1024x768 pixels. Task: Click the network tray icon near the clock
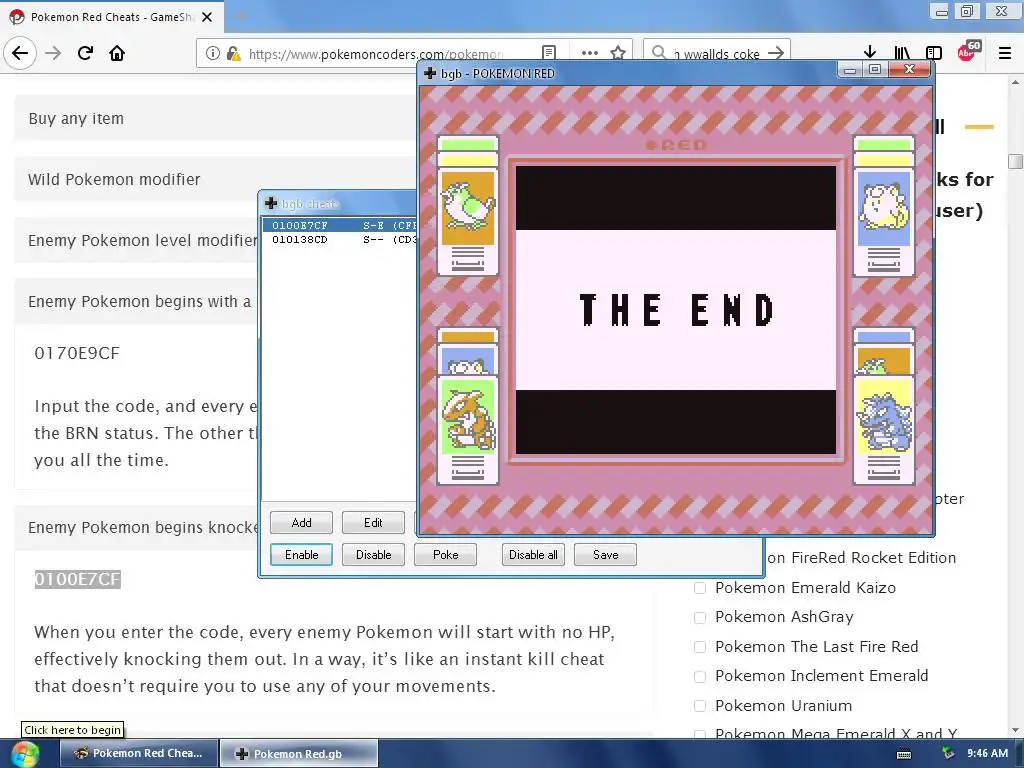click(948, 754)
